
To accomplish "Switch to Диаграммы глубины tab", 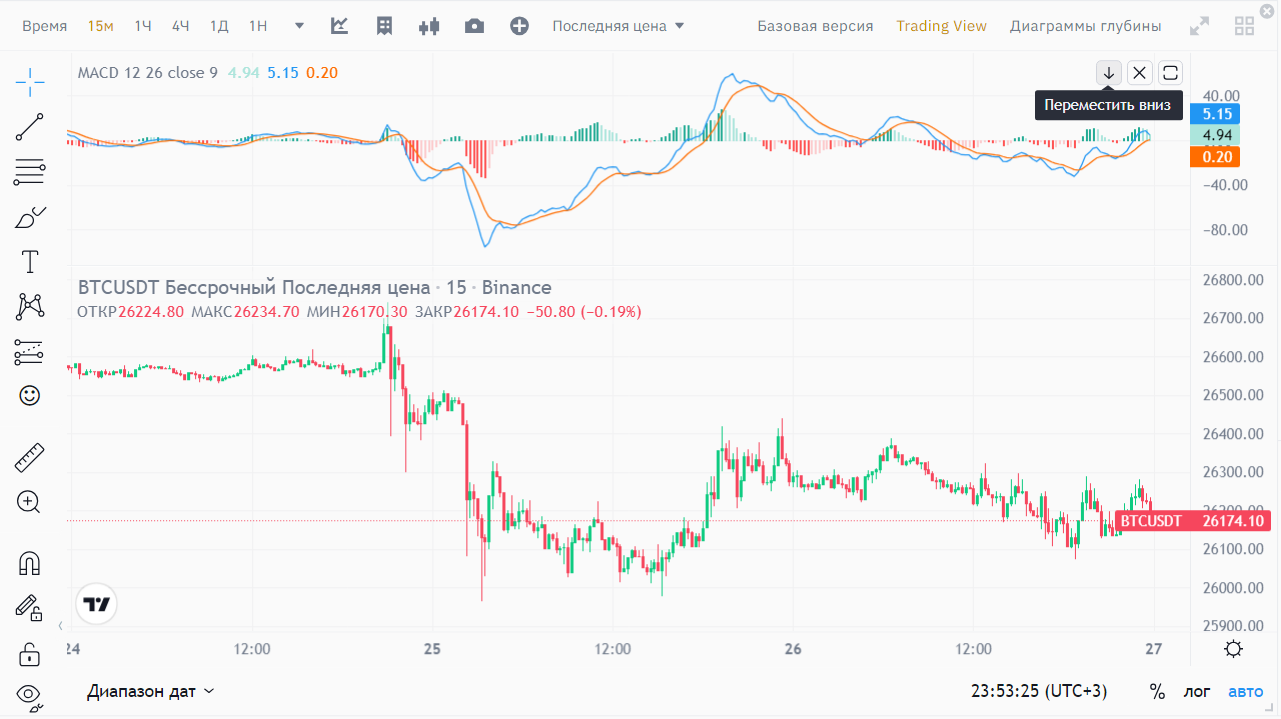I will coord(1085,26).
